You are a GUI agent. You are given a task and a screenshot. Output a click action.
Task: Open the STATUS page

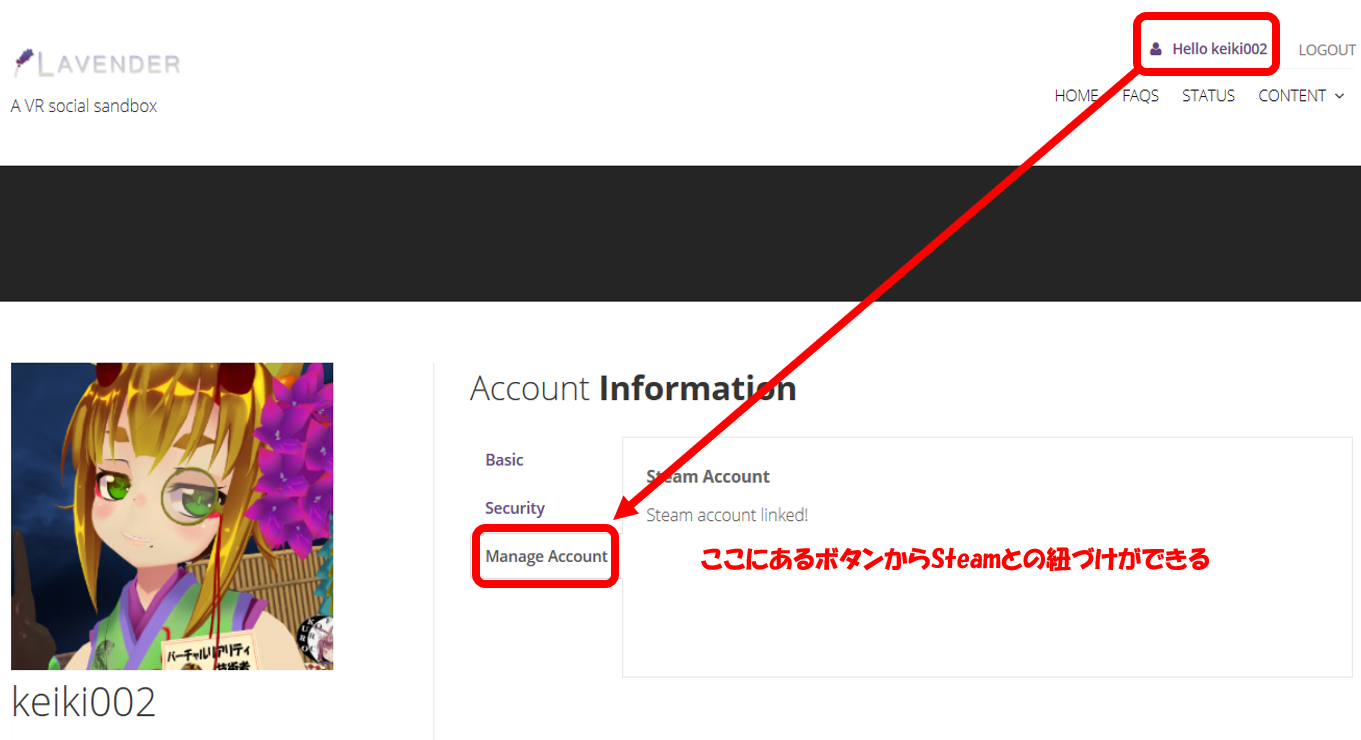[1208, 96]
